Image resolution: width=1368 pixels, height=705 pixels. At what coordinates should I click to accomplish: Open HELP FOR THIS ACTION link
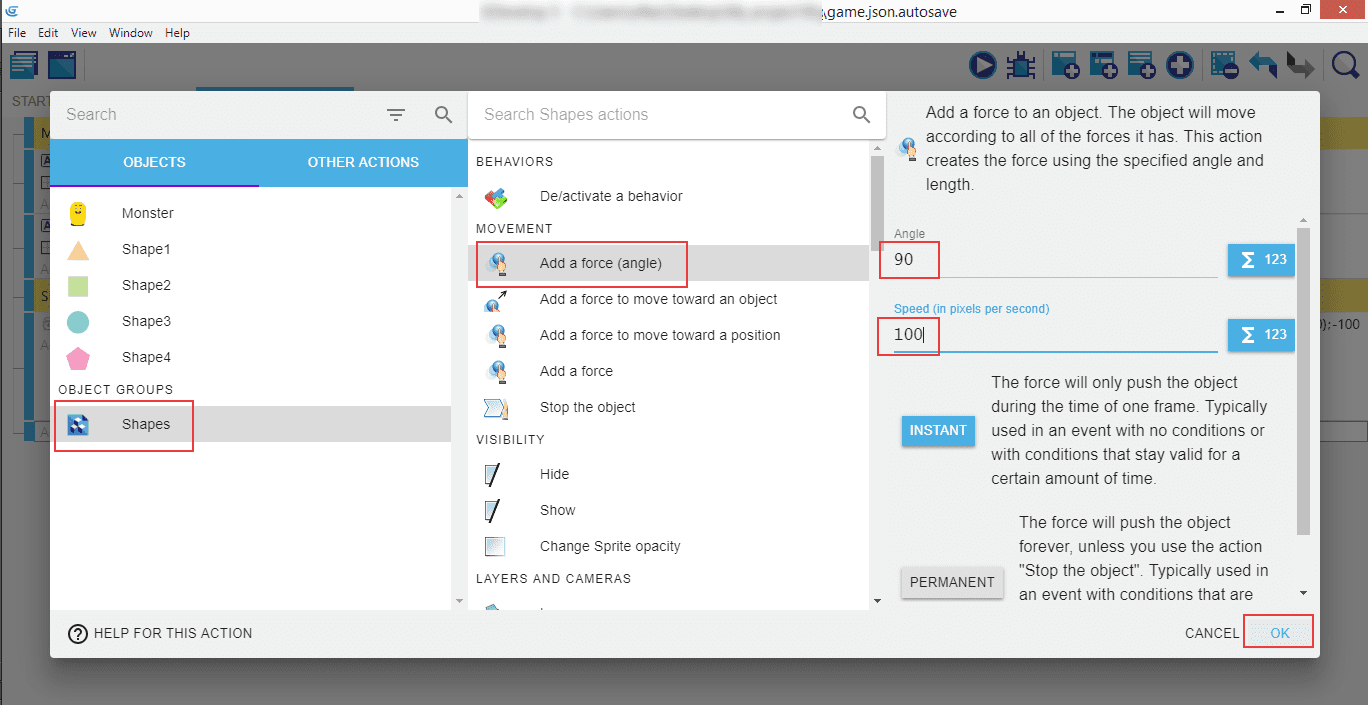click(x=160, y=633)
